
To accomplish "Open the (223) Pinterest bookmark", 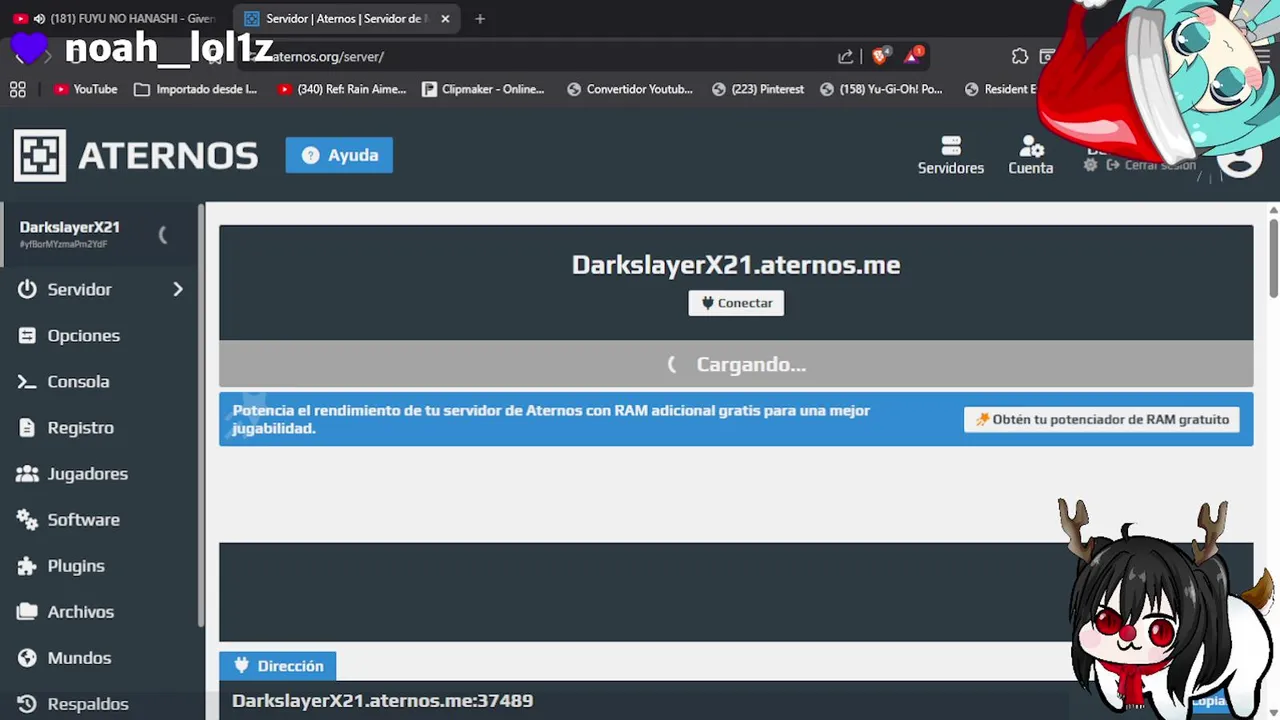I will click(x=758, y=89).
